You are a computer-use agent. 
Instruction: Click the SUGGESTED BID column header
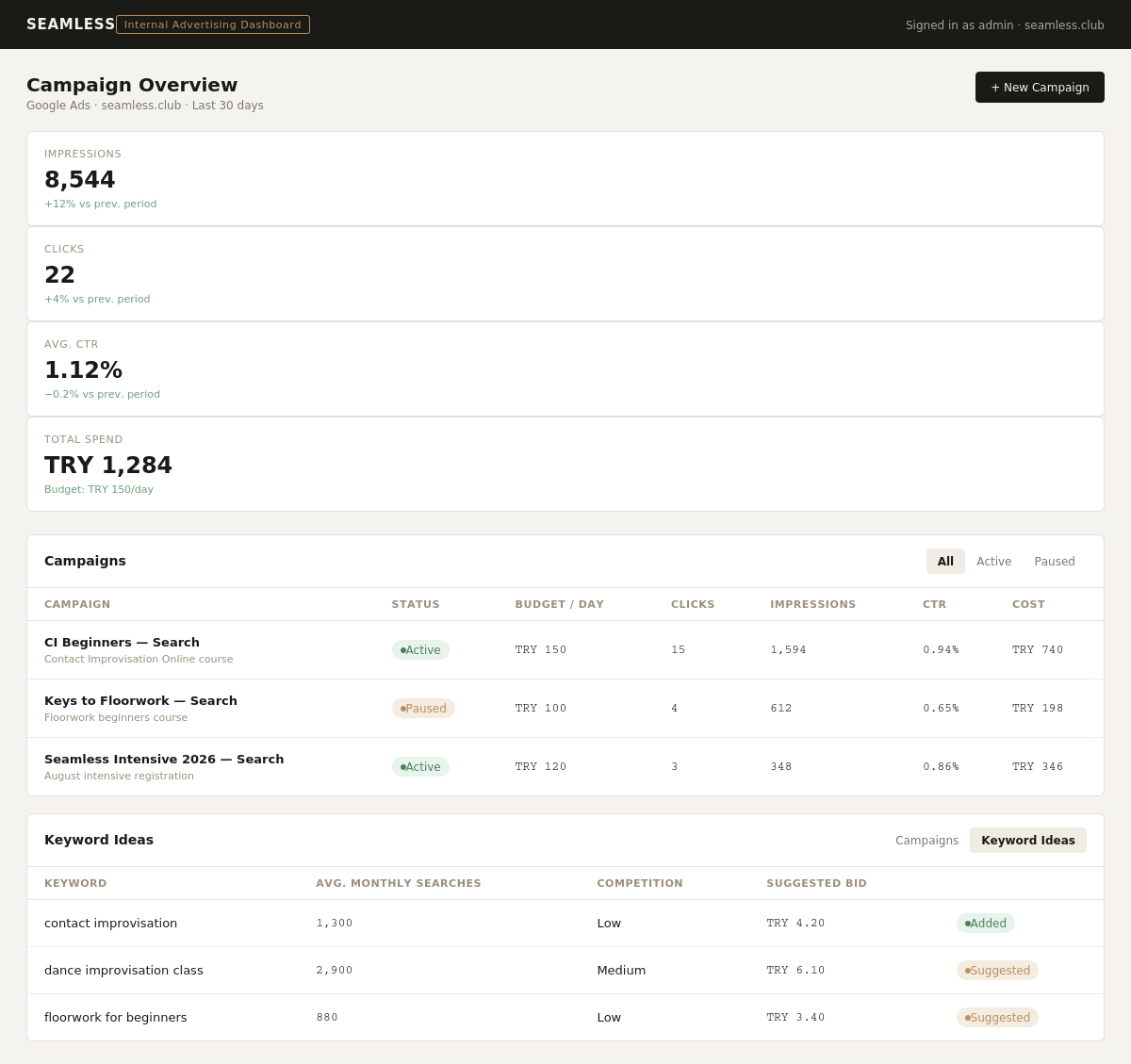(816, 884)
